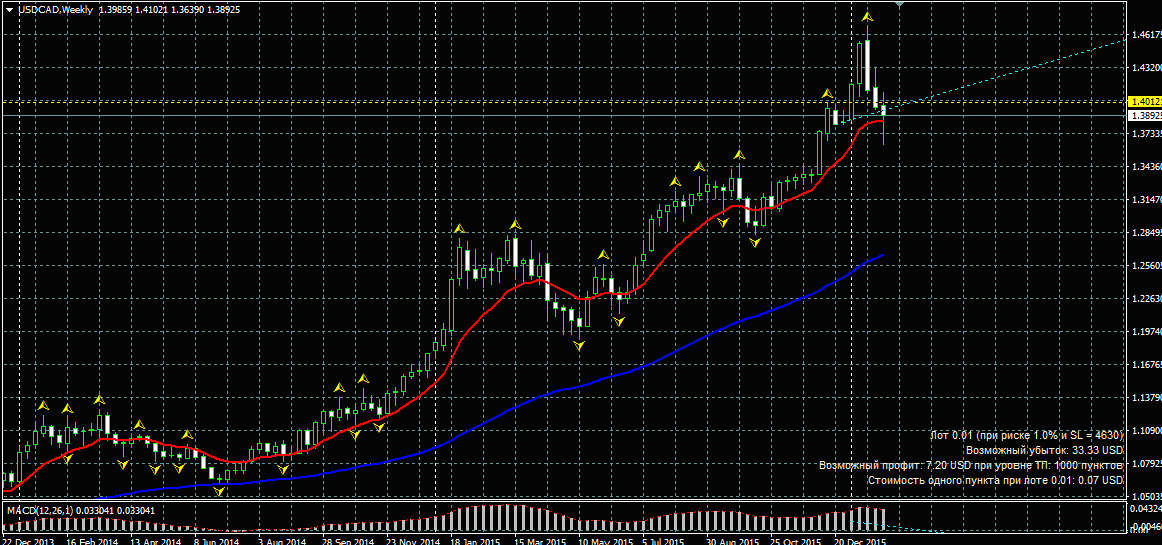Click the 10 May 2015 date label
This screenshot has width=1162, height=545.
[605, 541]
